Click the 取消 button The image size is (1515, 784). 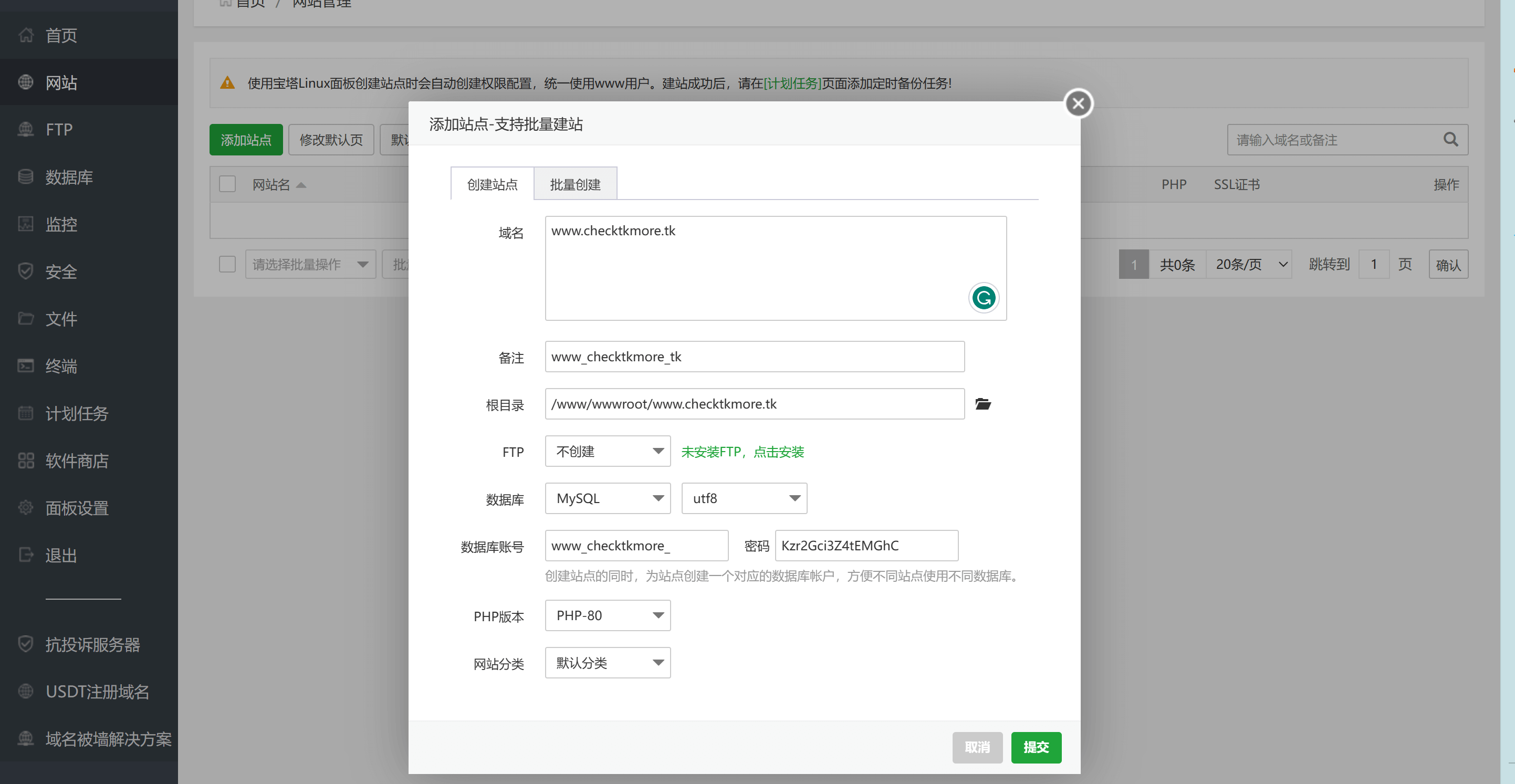pyautogui.click(x=977, y=748)
